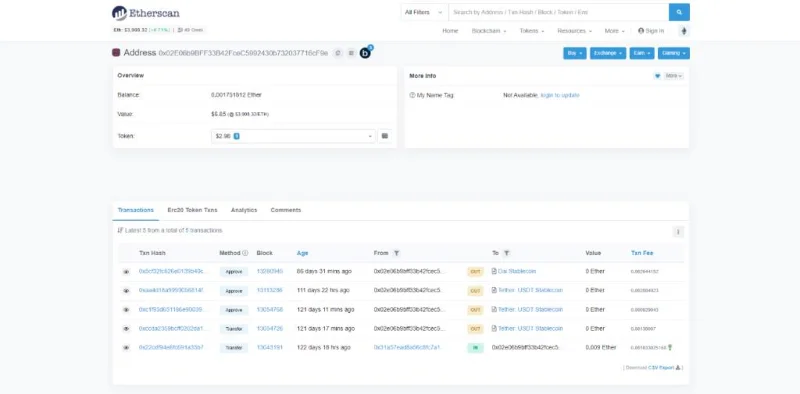
Task: Filter the To column with funnel icon
Action: [506, 253]
